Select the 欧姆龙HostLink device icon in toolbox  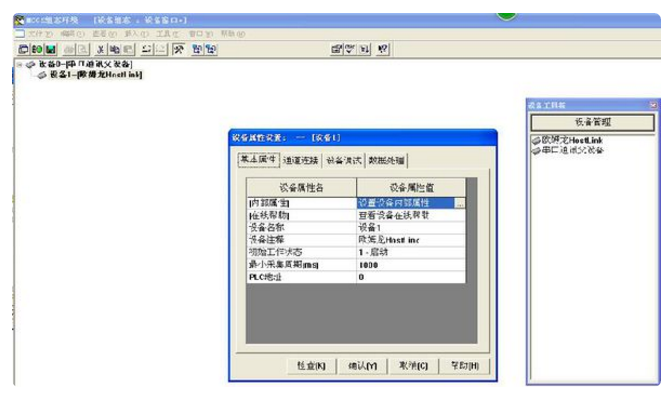[536, 139]
